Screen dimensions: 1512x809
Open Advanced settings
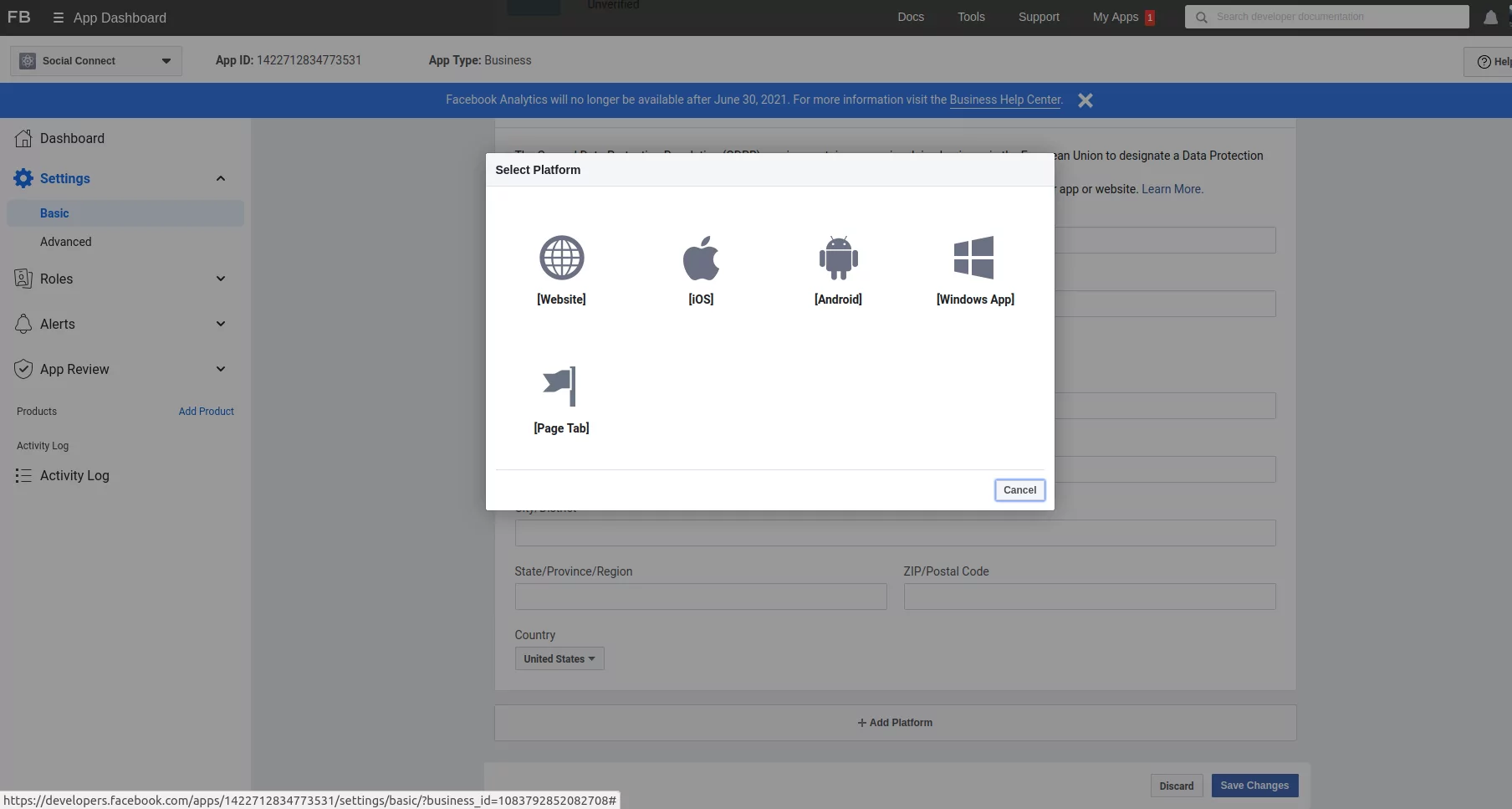click(x=65, y=242)
